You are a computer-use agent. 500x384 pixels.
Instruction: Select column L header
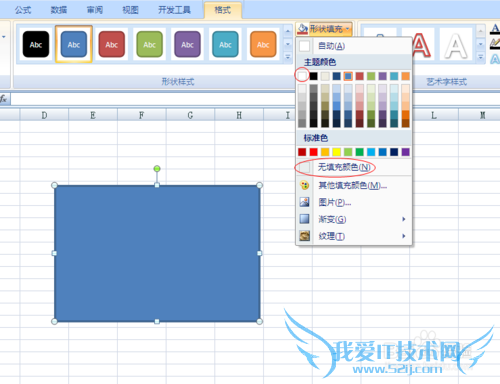coord(434,115)
